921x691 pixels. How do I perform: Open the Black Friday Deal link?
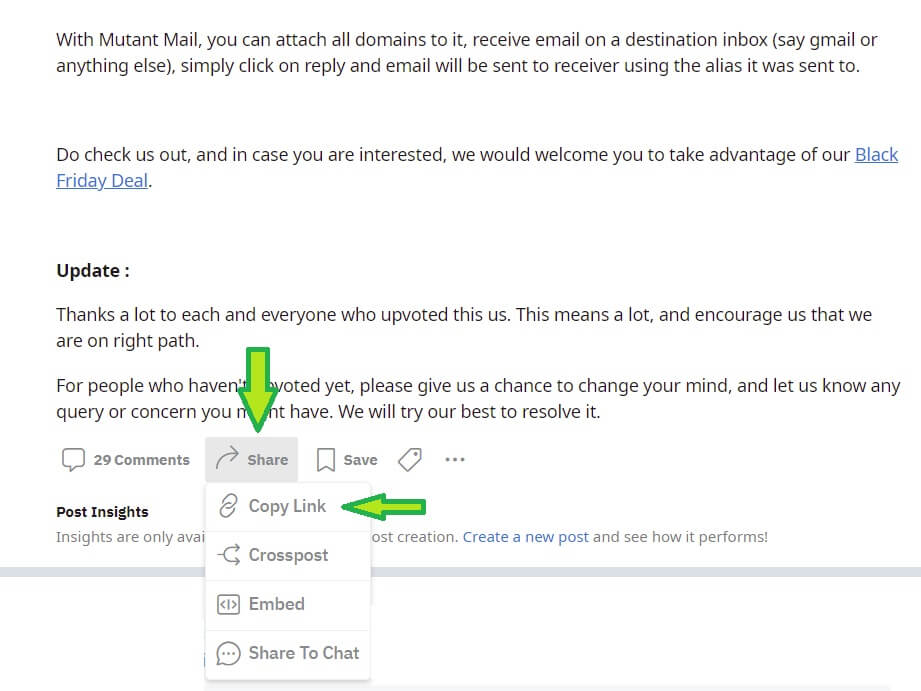point(477,167)
